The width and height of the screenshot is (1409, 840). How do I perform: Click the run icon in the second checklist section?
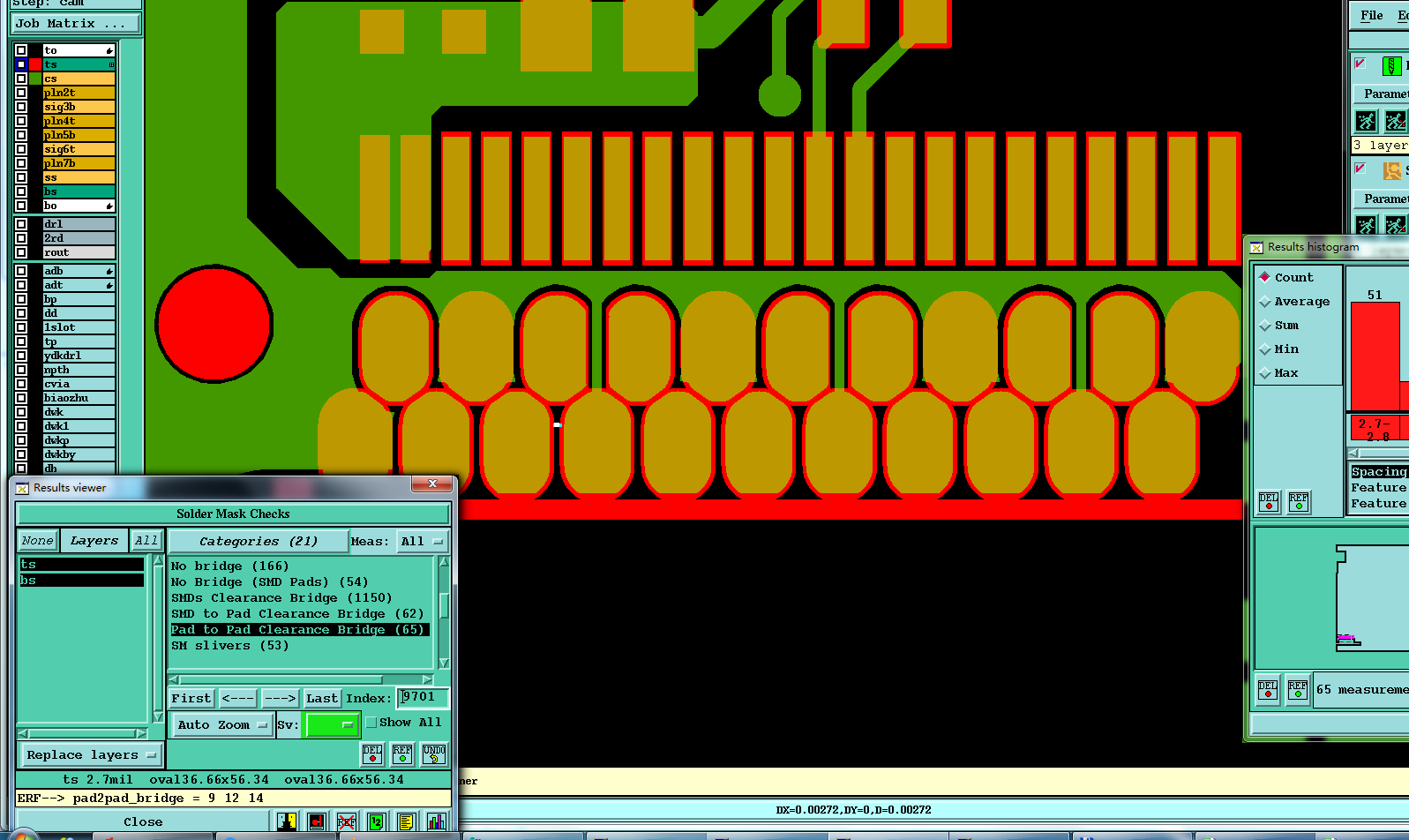point(1366,225)
